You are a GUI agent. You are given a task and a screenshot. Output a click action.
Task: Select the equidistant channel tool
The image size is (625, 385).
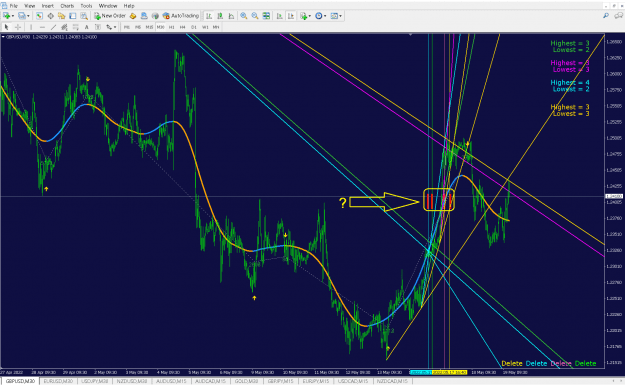64,27
